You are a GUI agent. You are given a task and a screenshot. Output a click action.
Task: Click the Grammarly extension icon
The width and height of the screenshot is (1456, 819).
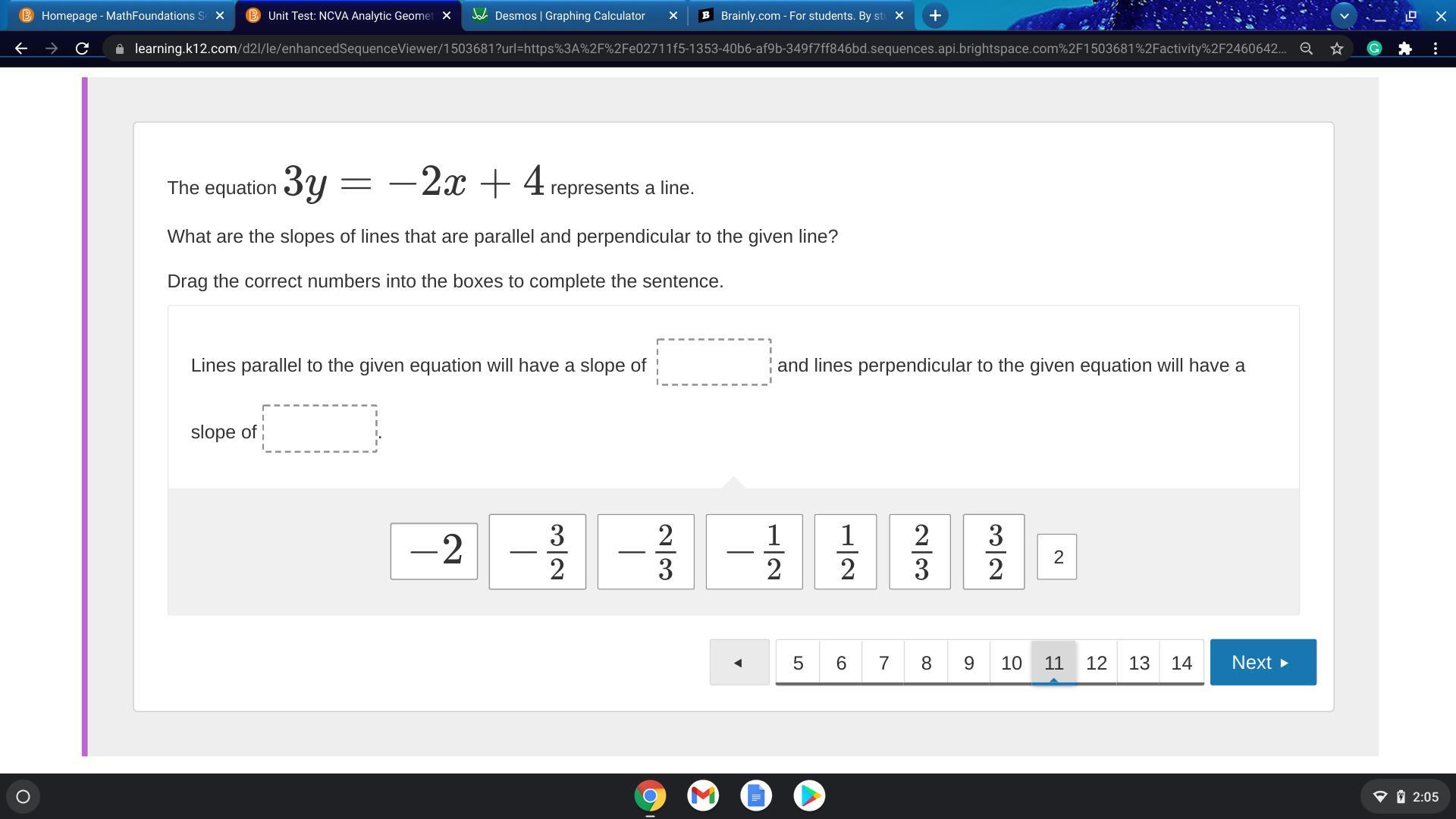(x=1374, y=49)
